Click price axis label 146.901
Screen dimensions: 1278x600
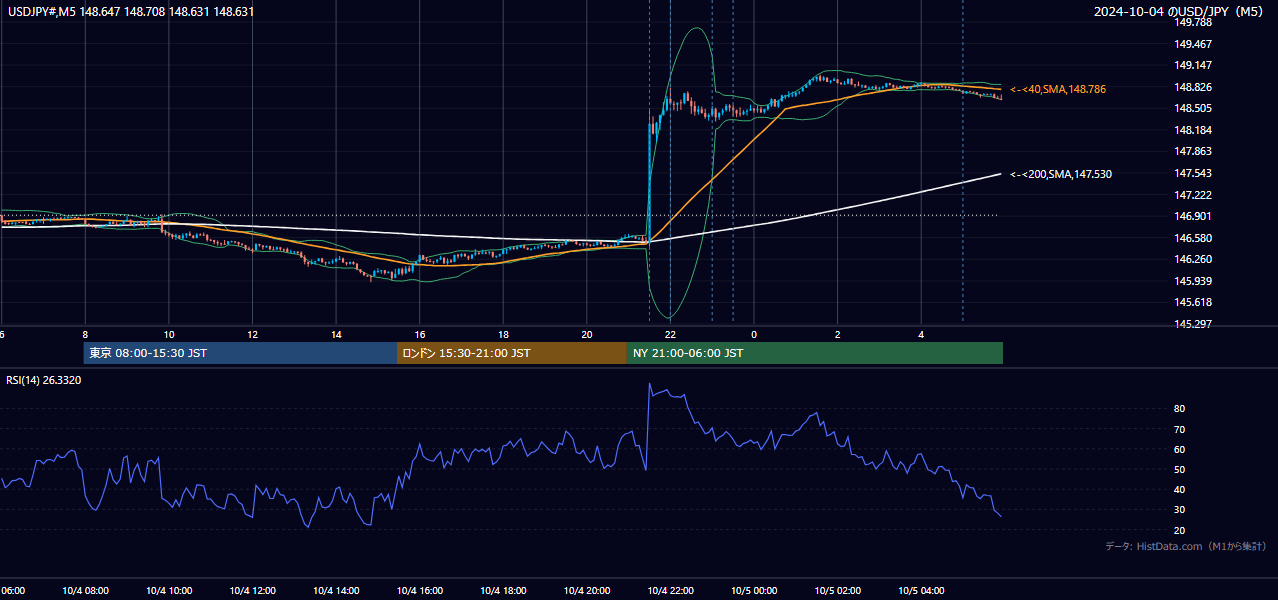click(1192, 216)
